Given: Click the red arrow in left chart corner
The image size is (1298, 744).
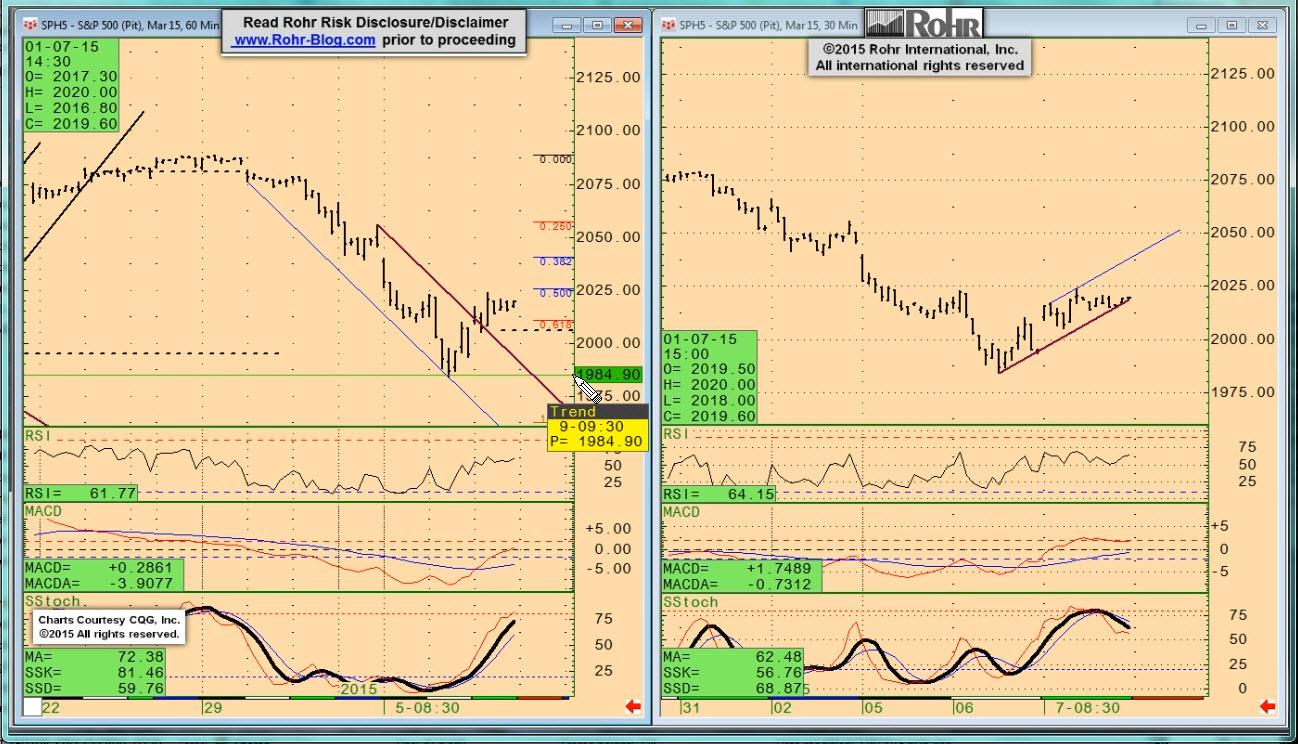Looking at the screenshot, I should [632, 707].
